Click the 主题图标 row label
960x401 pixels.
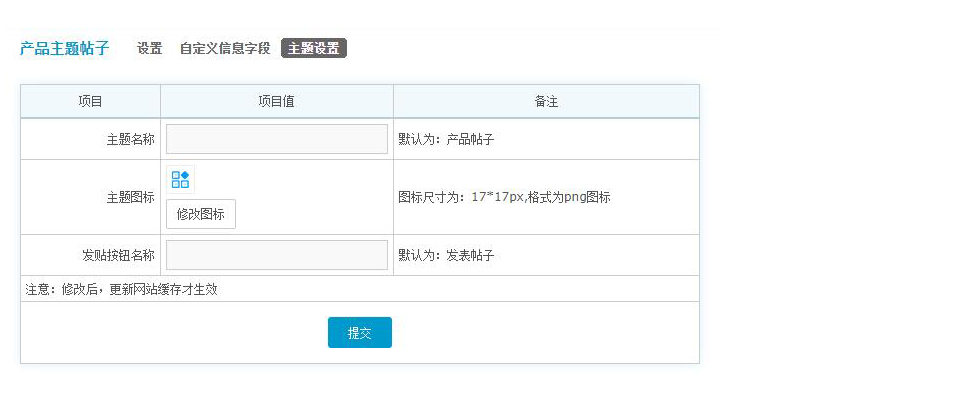pos(130,198)
